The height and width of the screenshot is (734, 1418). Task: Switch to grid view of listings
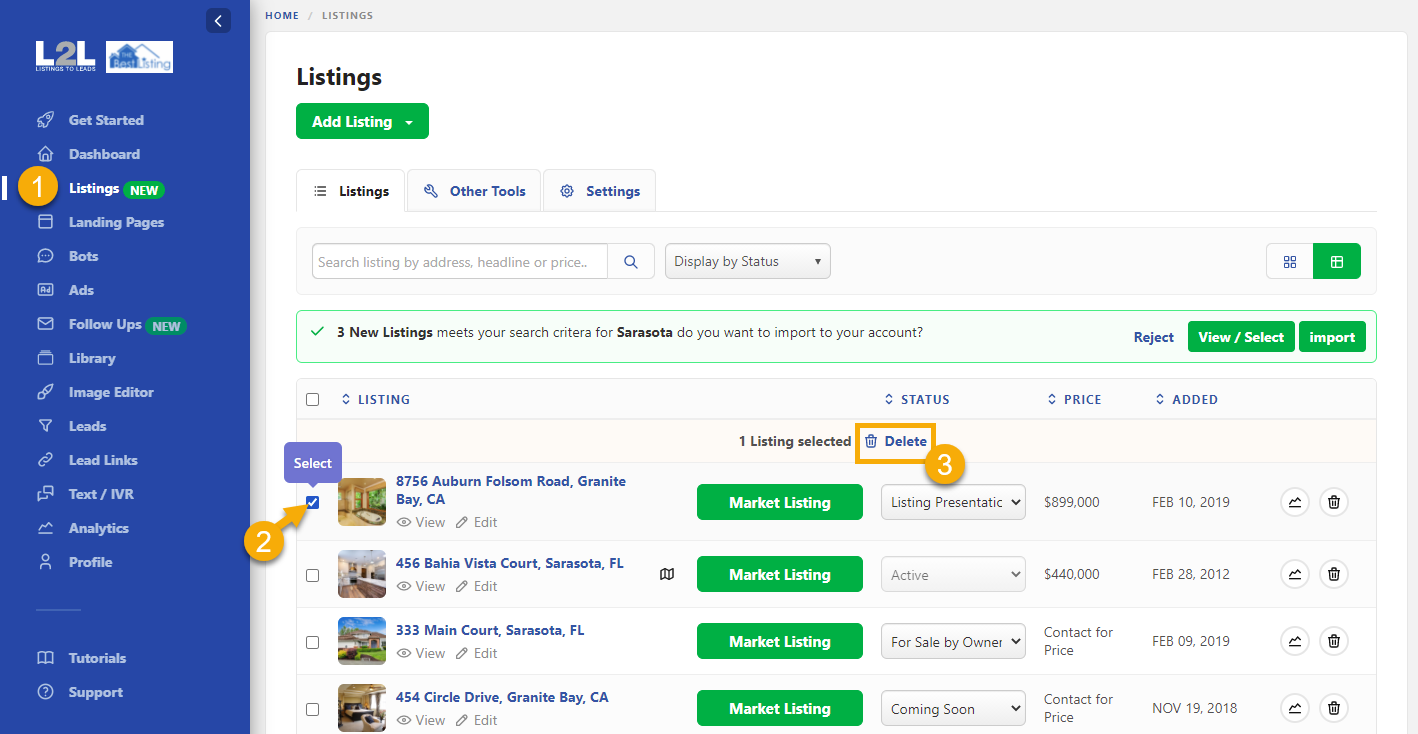(1289, 261)
